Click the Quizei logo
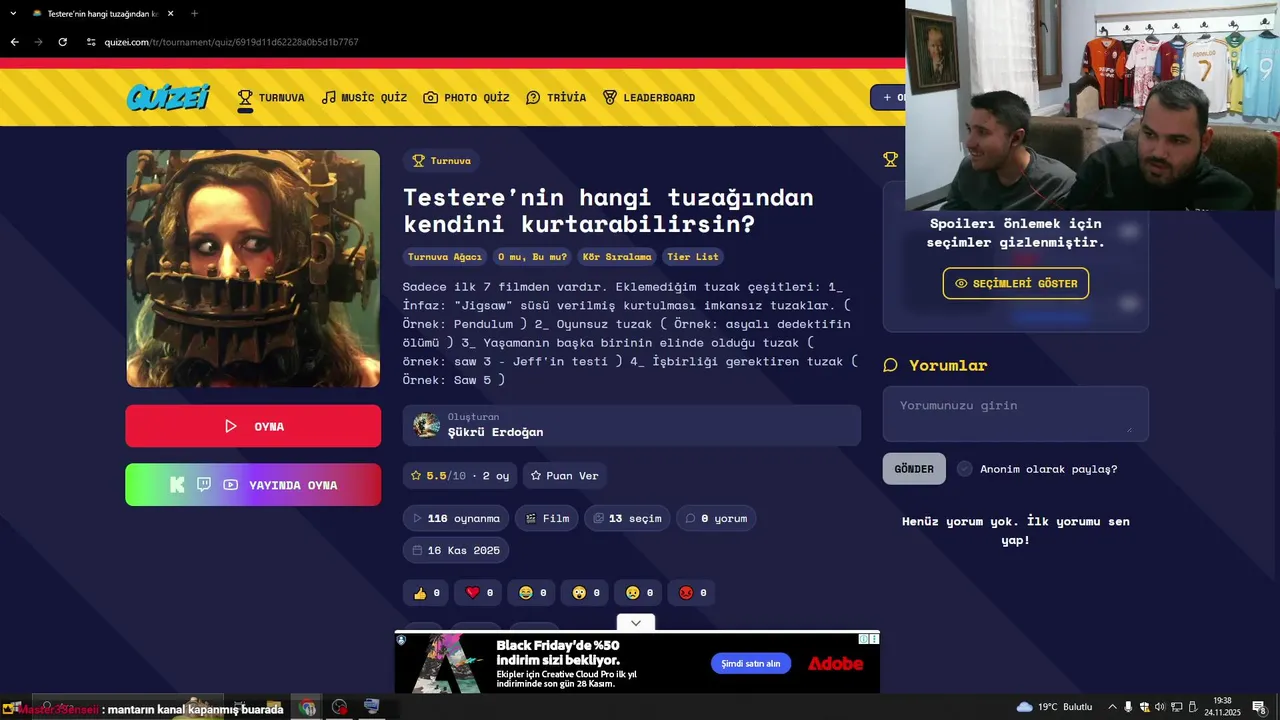 pyautogui.click(x=168, y=97)
